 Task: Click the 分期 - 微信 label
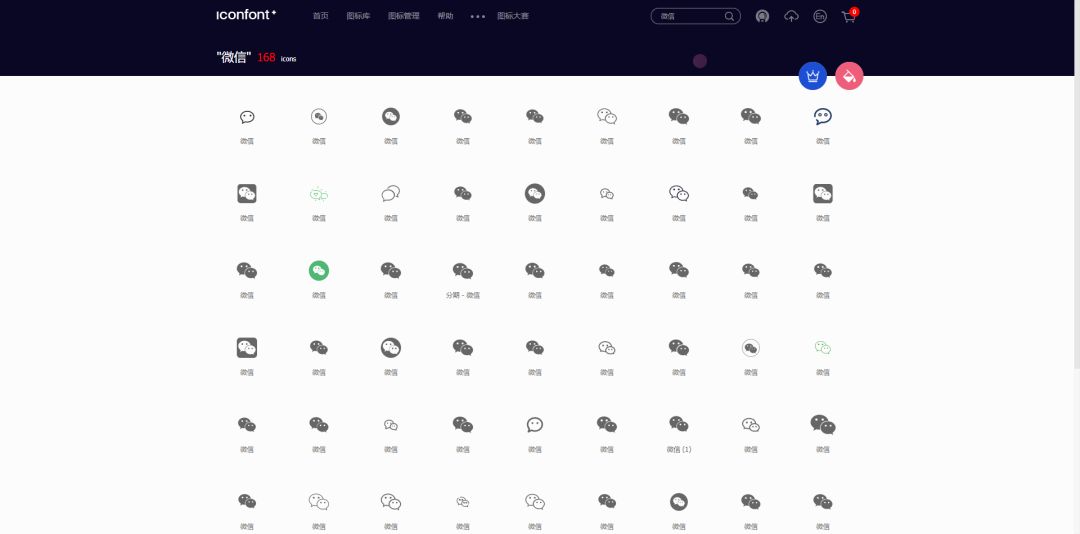click(463, 295)
